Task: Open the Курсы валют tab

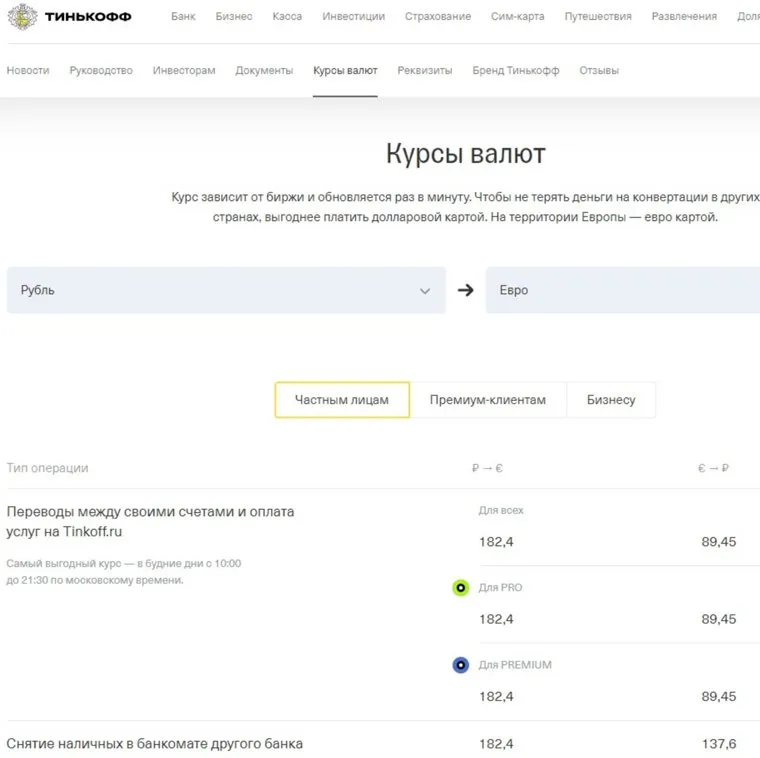Action: coord(345,71)
